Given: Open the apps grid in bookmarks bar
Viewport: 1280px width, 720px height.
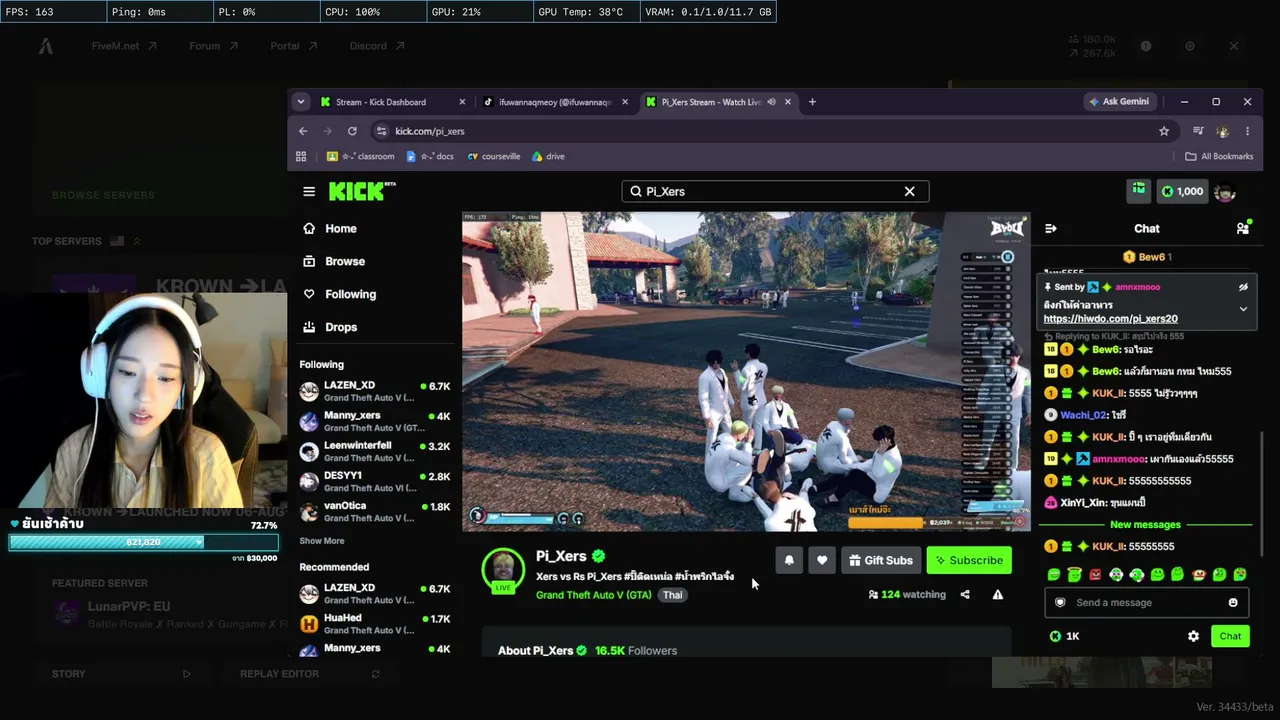Looking at the screenshot, I should (301, 157).
